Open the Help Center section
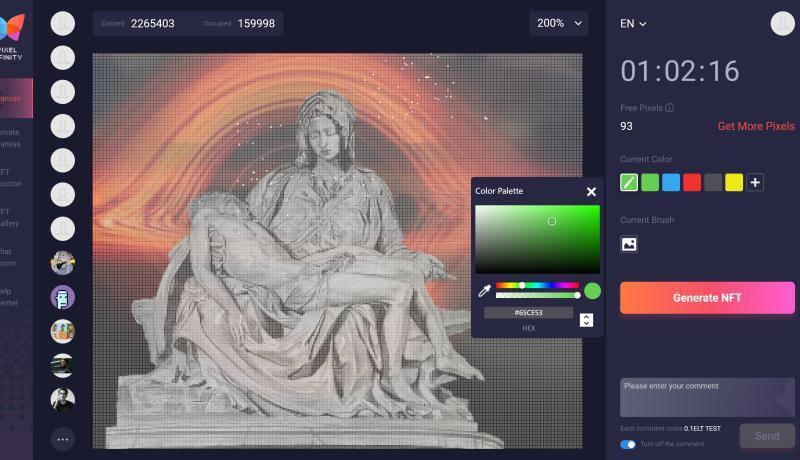 tap(9, 297)
